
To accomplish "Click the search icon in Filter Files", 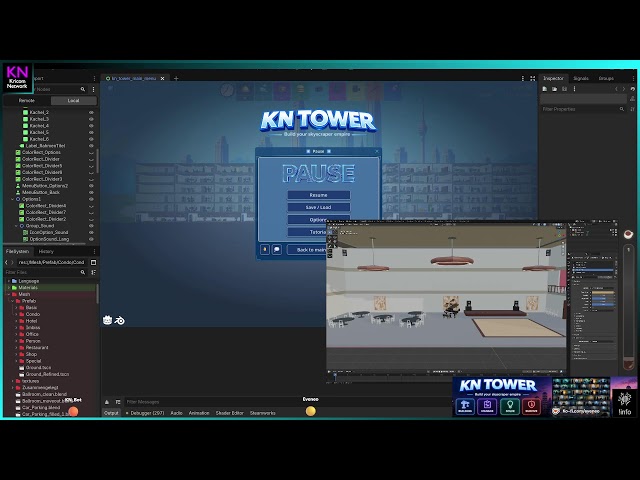I will coord(83,272).
